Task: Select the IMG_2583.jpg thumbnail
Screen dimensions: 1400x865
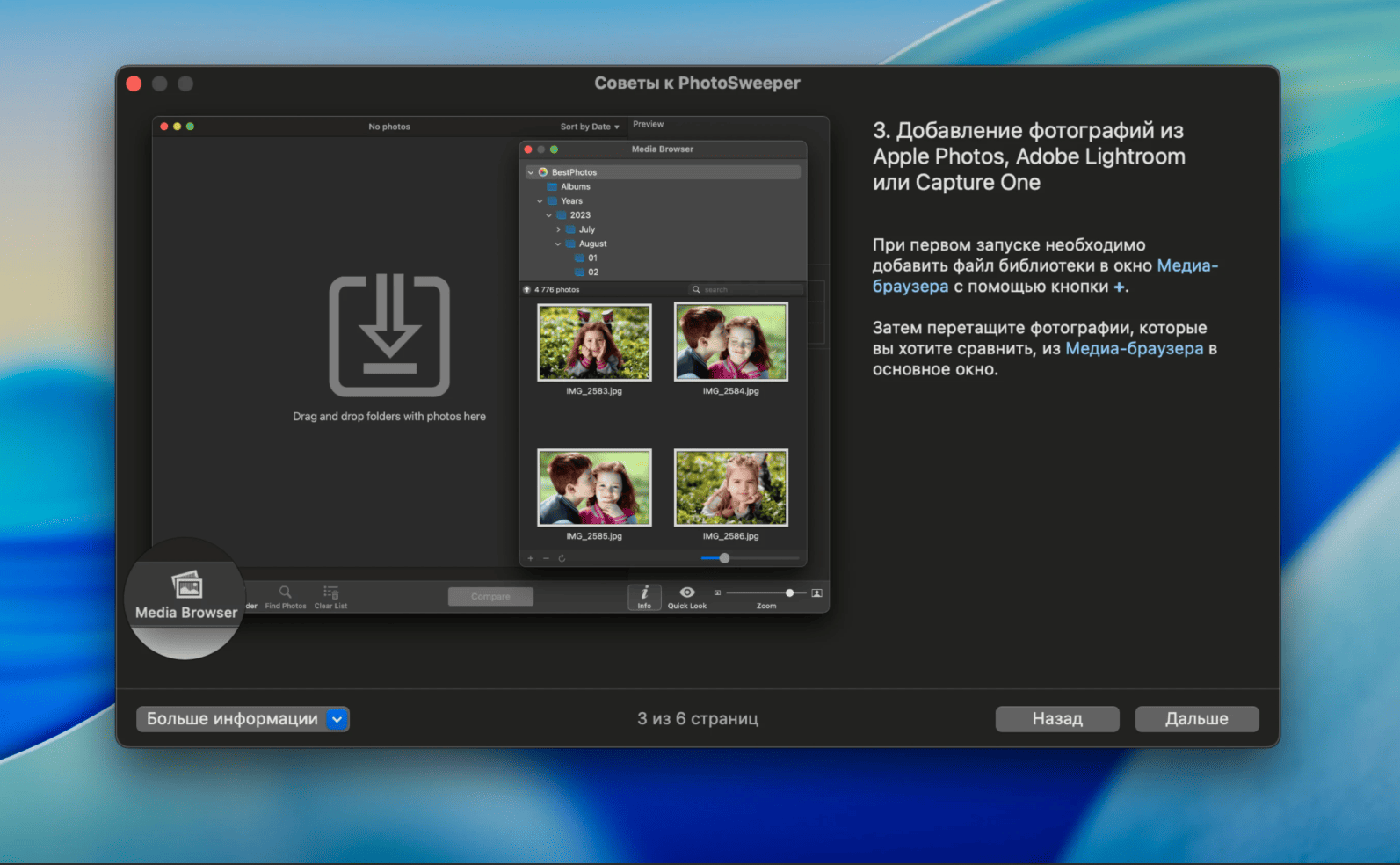Action: [x=594, y=342]
